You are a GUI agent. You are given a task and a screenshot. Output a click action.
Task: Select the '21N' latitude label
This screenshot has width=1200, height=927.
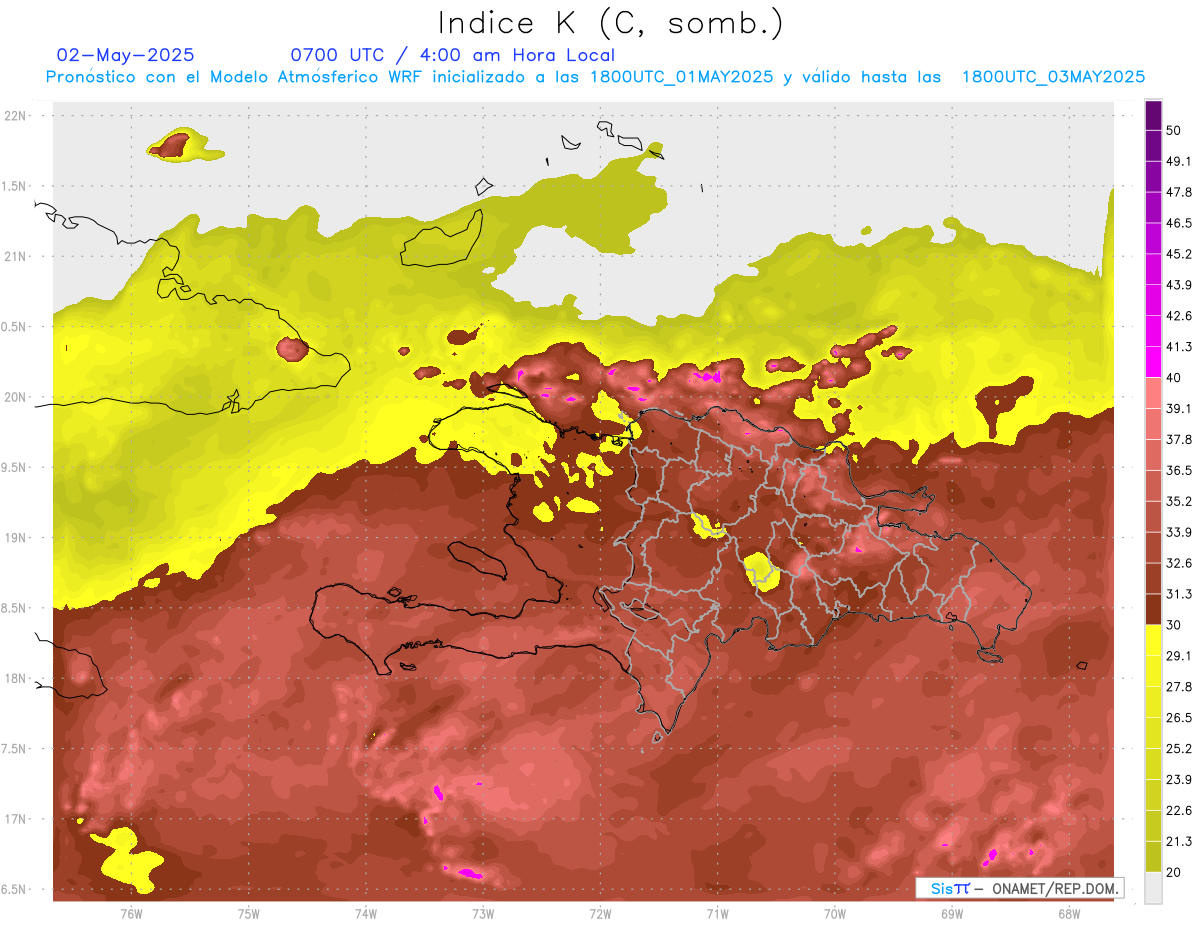tap(17, 257)
